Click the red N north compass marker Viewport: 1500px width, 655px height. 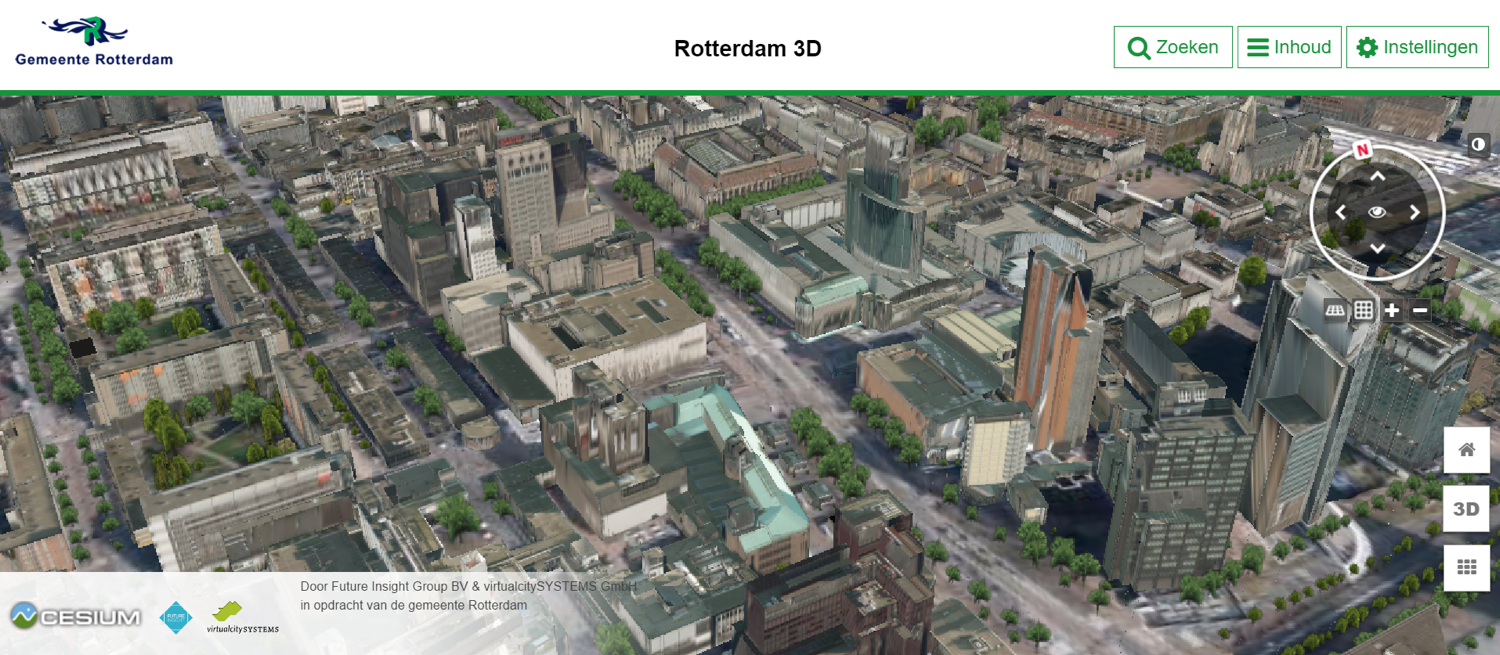click(1362, 150)
